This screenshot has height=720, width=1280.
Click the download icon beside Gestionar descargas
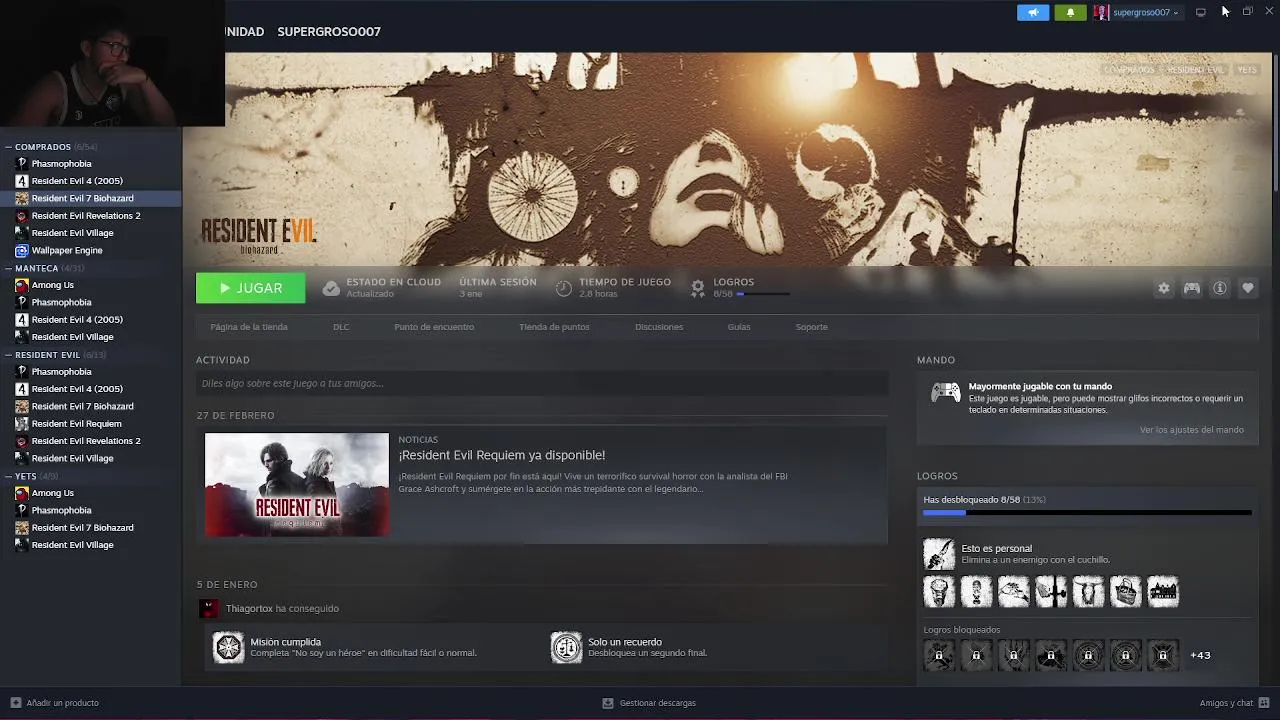tap(608, 703)
